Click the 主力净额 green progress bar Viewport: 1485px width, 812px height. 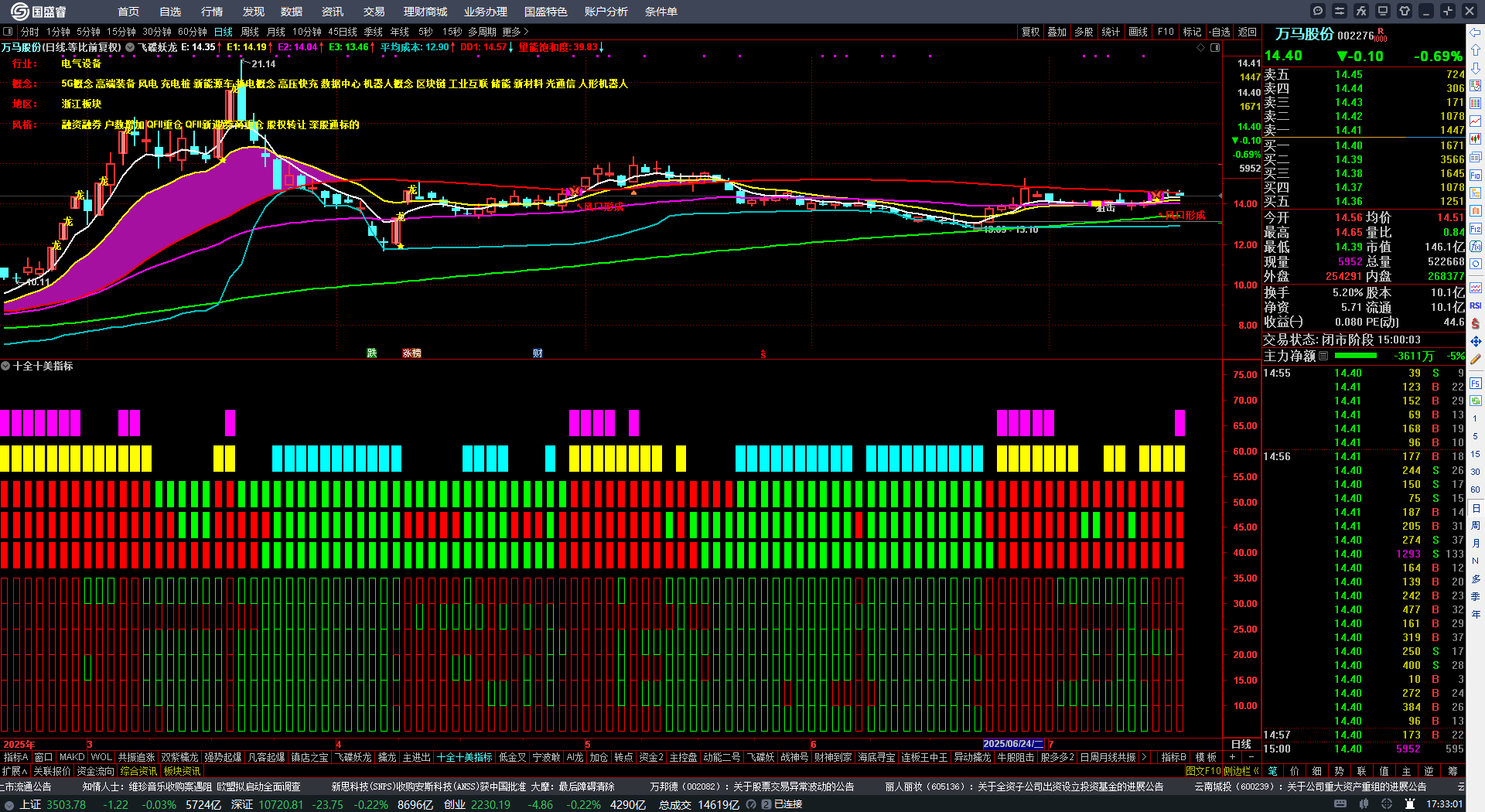[1356, 356]
